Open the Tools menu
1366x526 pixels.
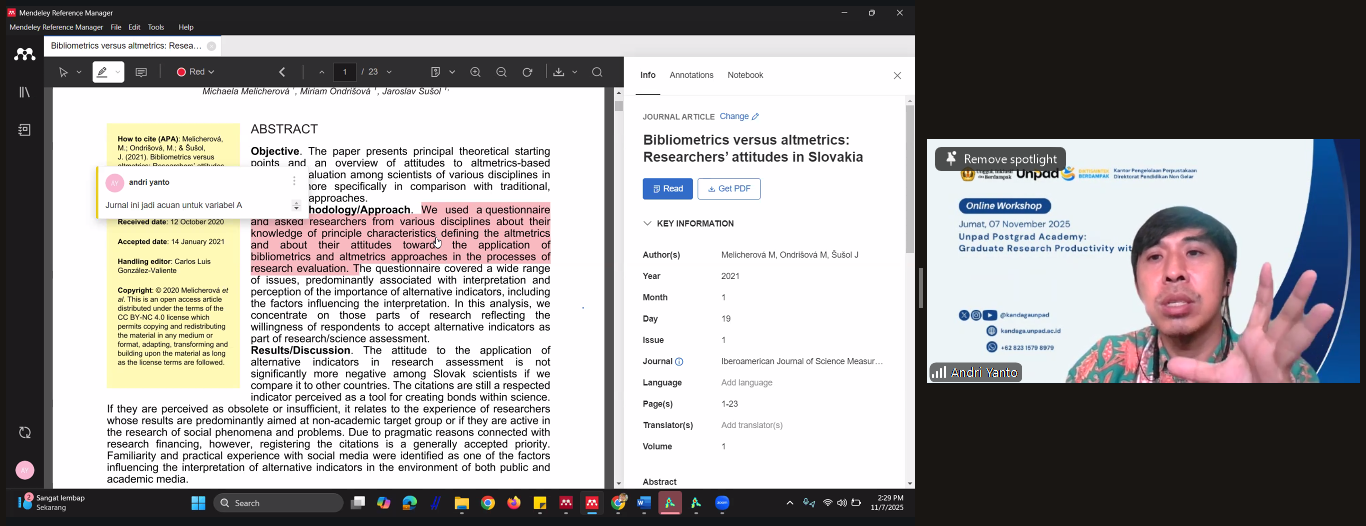[x=156, y=27]
